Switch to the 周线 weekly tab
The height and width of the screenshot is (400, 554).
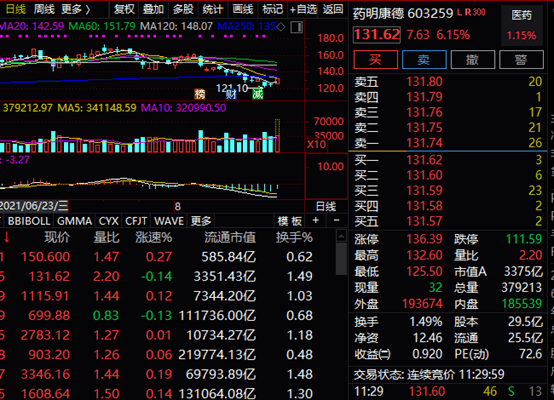click(x=44, y=10)
